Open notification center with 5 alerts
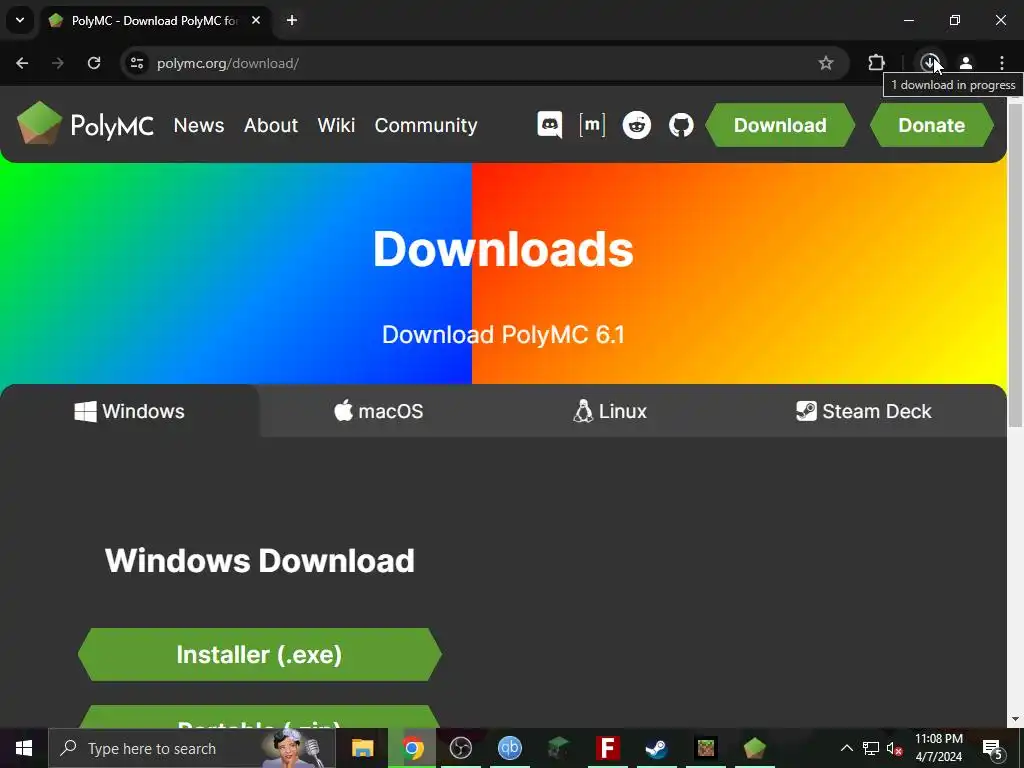The height and width of the screenshot is (768, 1024). pyautogui.click(x=993, y=749)
